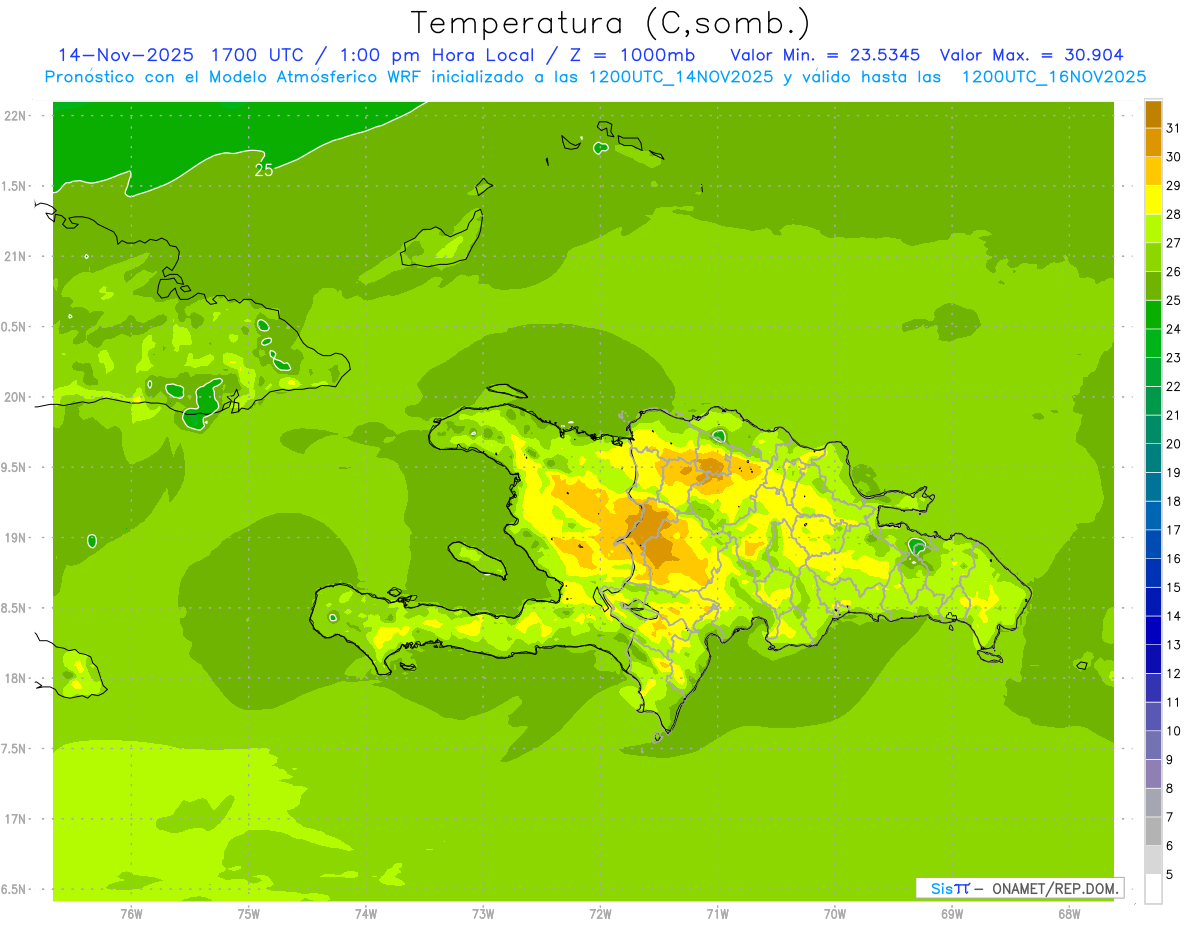
Task: Click the '70W' longitude label
Action: [x=834, y=914]
